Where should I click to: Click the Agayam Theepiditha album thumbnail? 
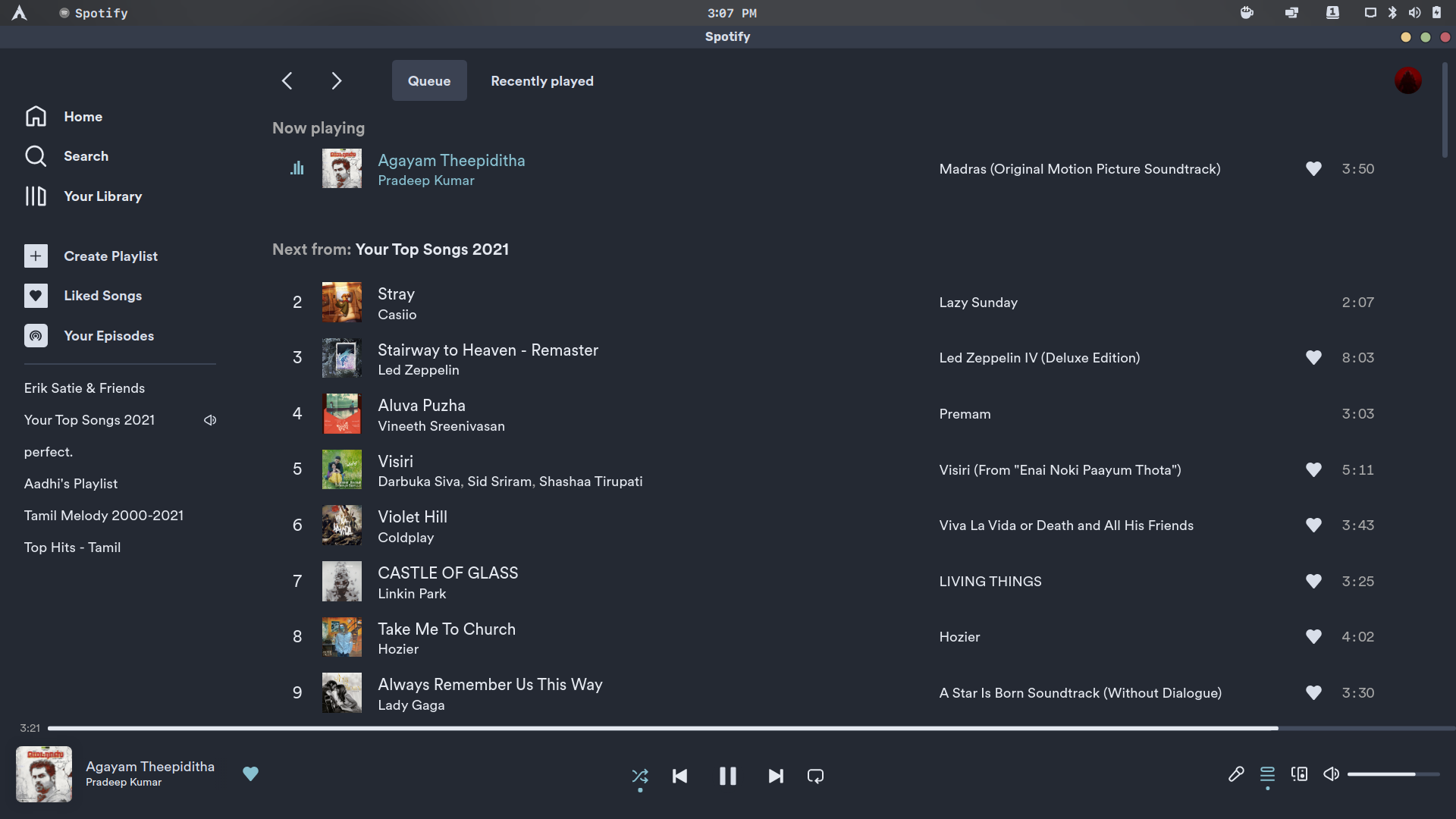click(341, 168)
